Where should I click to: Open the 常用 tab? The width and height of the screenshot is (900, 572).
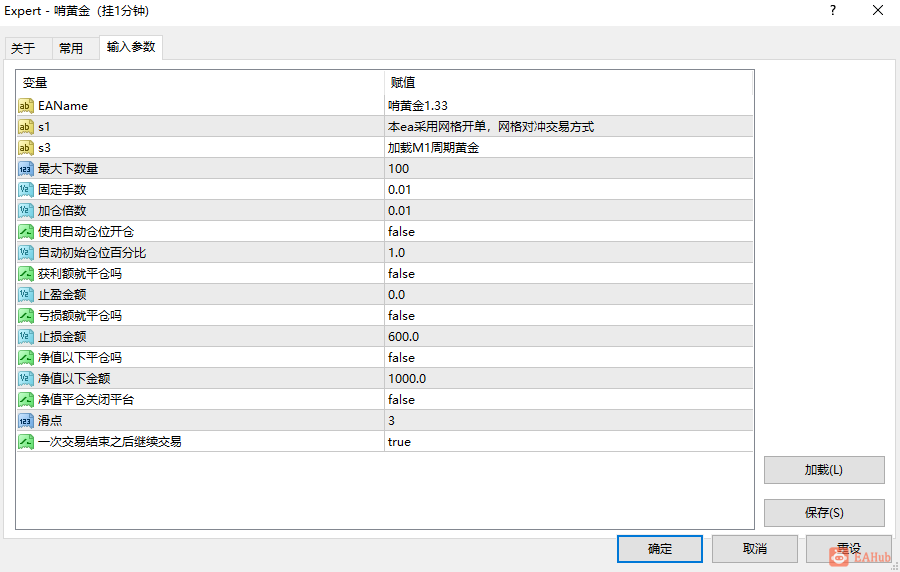coord(71,48)
